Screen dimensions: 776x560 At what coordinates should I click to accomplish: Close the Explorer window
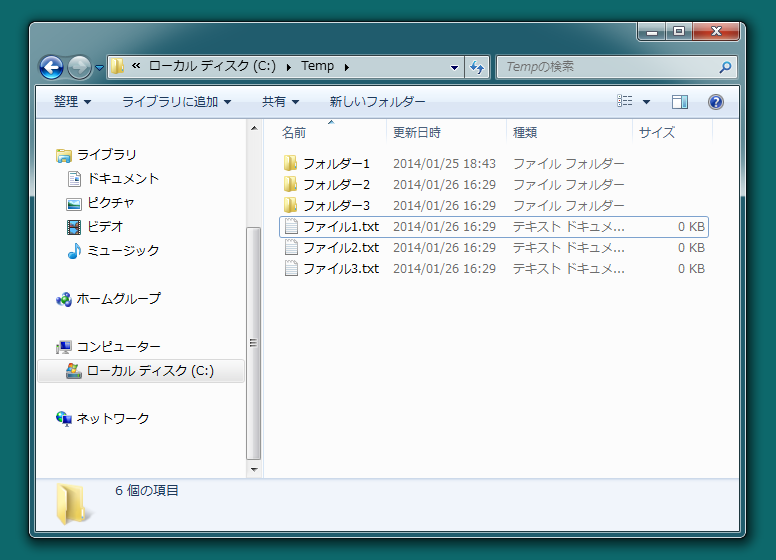click(716, 32)
